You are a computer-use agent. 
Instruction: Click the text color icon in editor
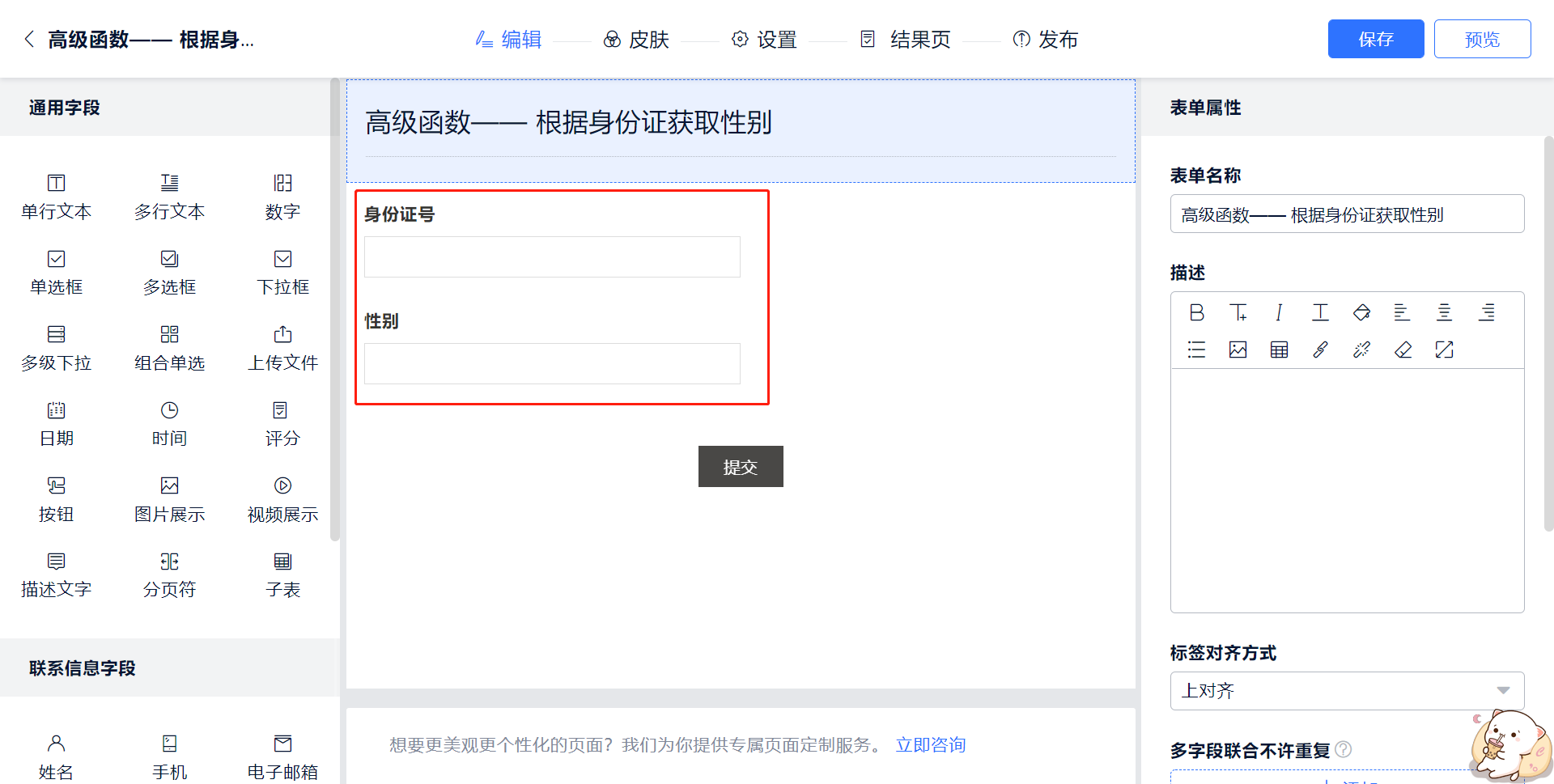tap(1320, 312)
